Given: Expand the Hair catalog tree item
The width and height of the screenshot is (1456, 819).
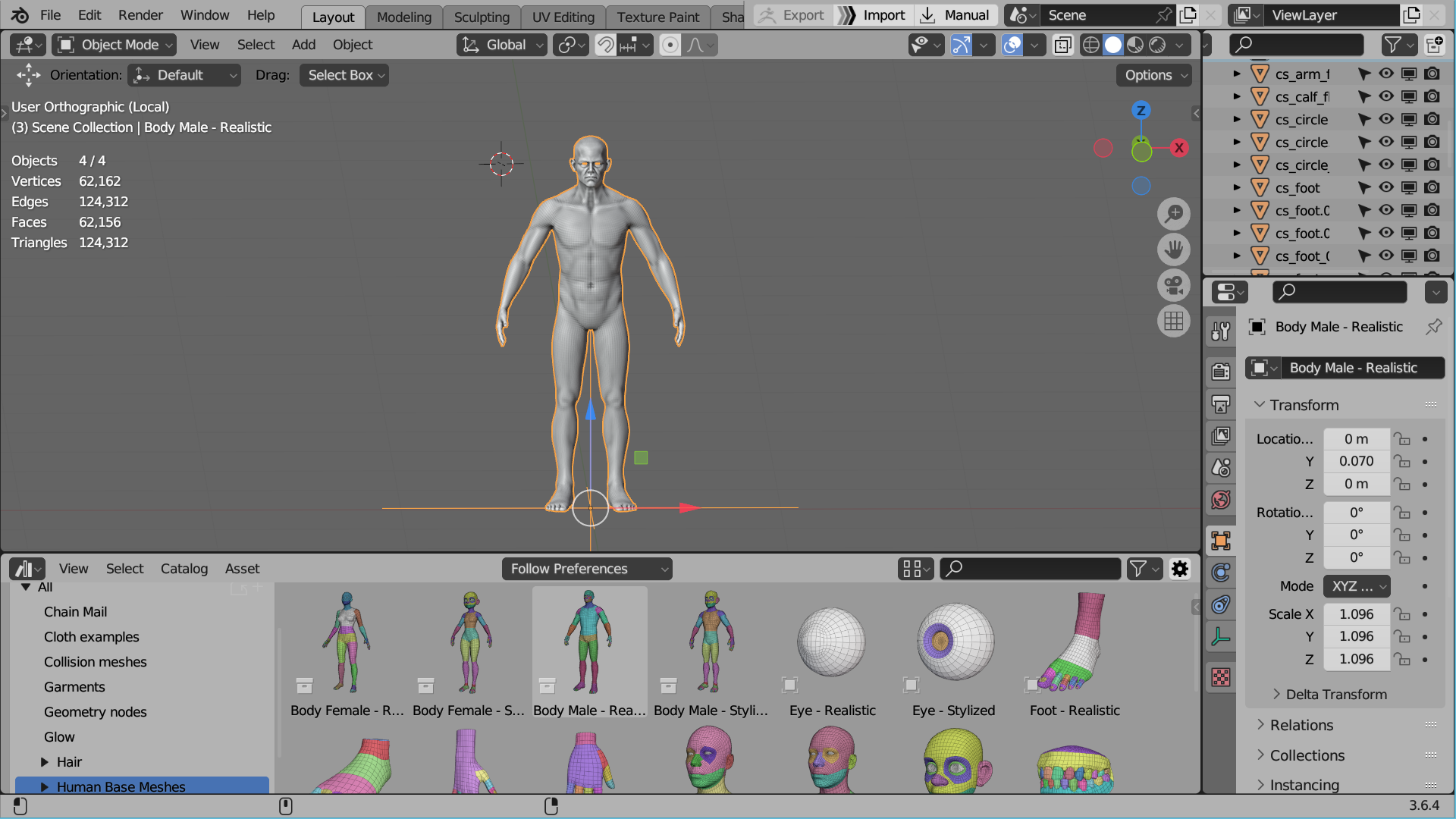Looking at the screenshot, I should pyautogui.click(x=45, y=762).
